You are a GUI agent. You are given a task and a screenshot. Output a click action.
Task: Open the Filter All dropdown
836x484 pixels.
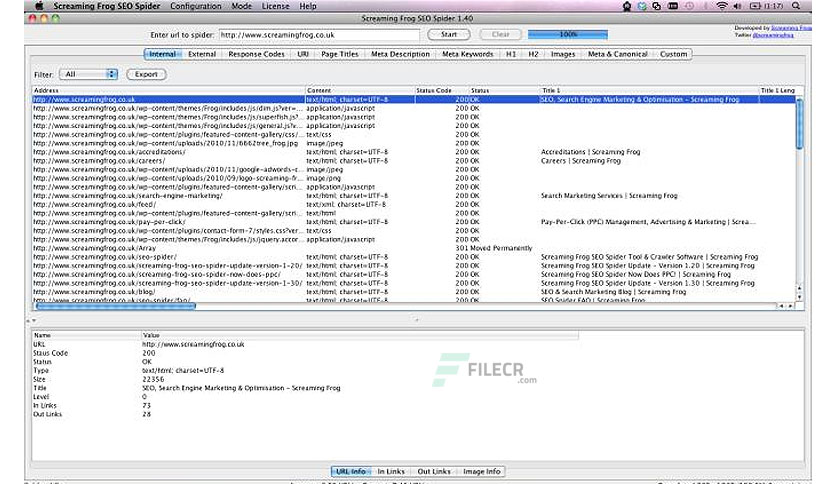89,74
